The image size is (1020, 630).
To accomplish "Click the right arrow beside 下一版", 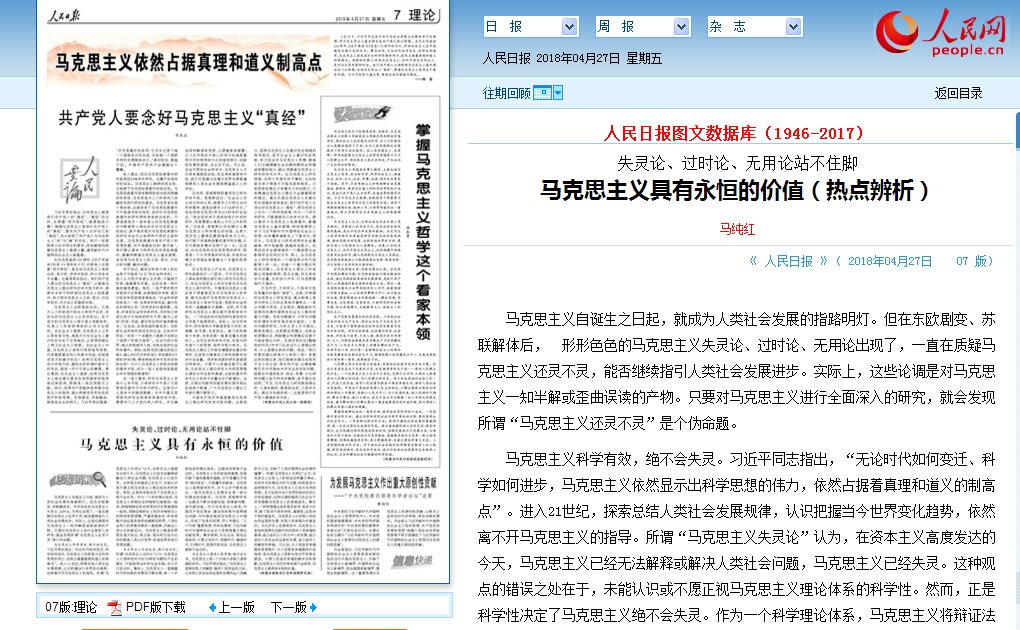I will [313, 607].
